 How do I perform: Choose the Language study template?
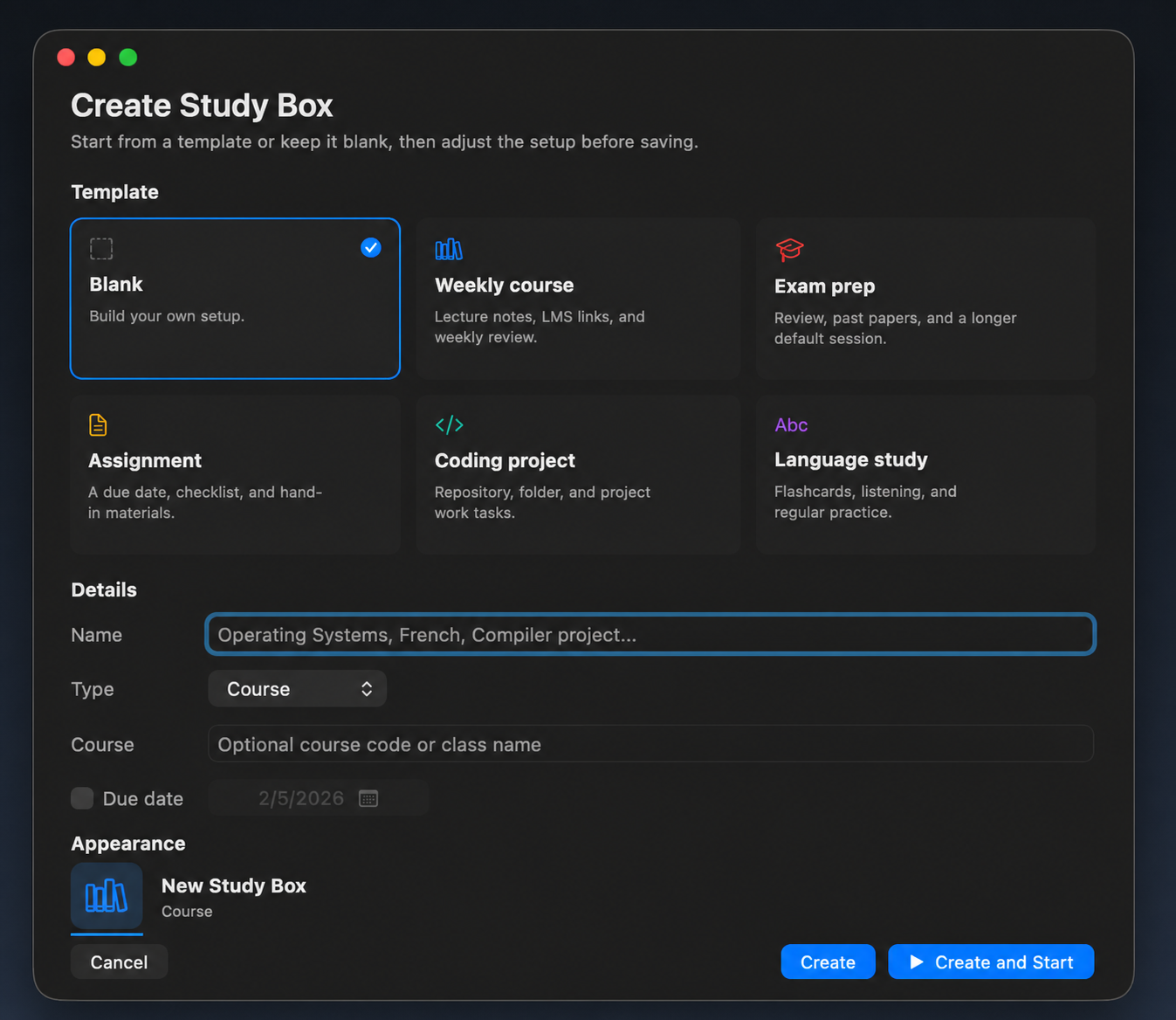[925, 474]
